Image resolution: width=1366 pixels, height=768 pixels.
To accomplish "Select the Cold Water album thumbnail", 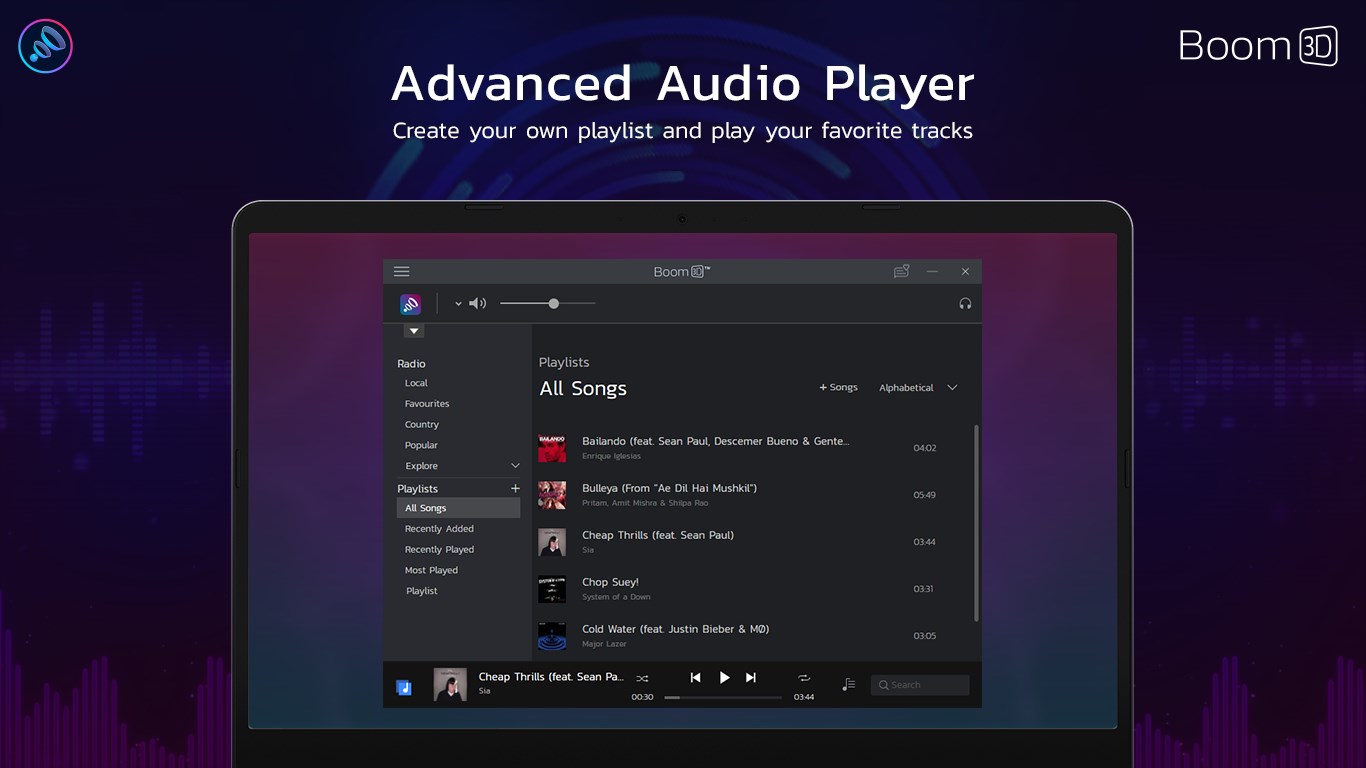I will click(x=552, y=636).
